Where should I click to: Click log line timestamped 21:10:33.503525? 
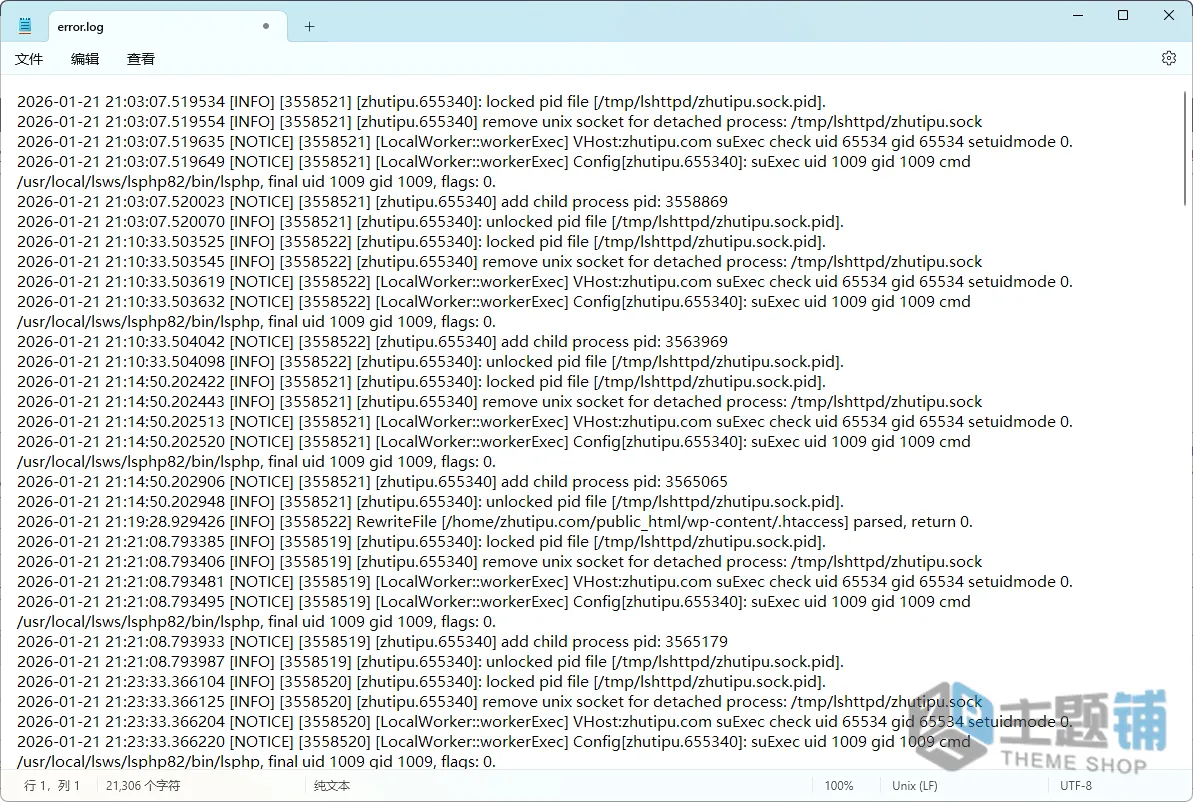point(421,241)
